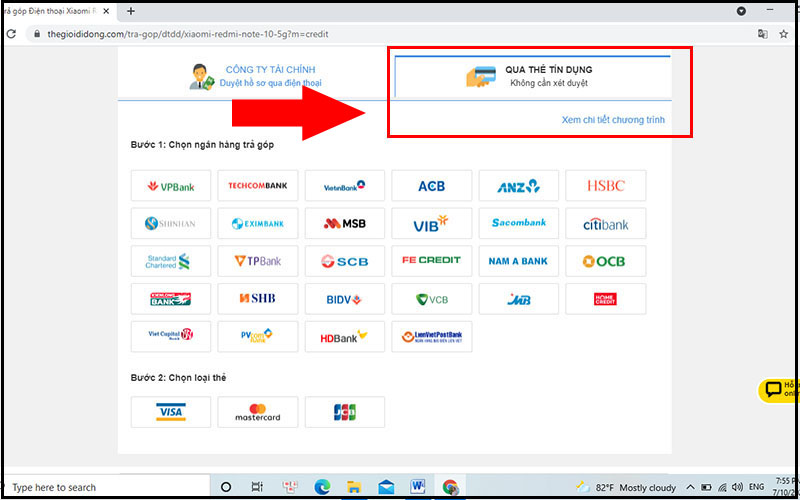Bookmark this page with the star icon
The height and width of the screenshot is (500, 800).
click(784, 34)
